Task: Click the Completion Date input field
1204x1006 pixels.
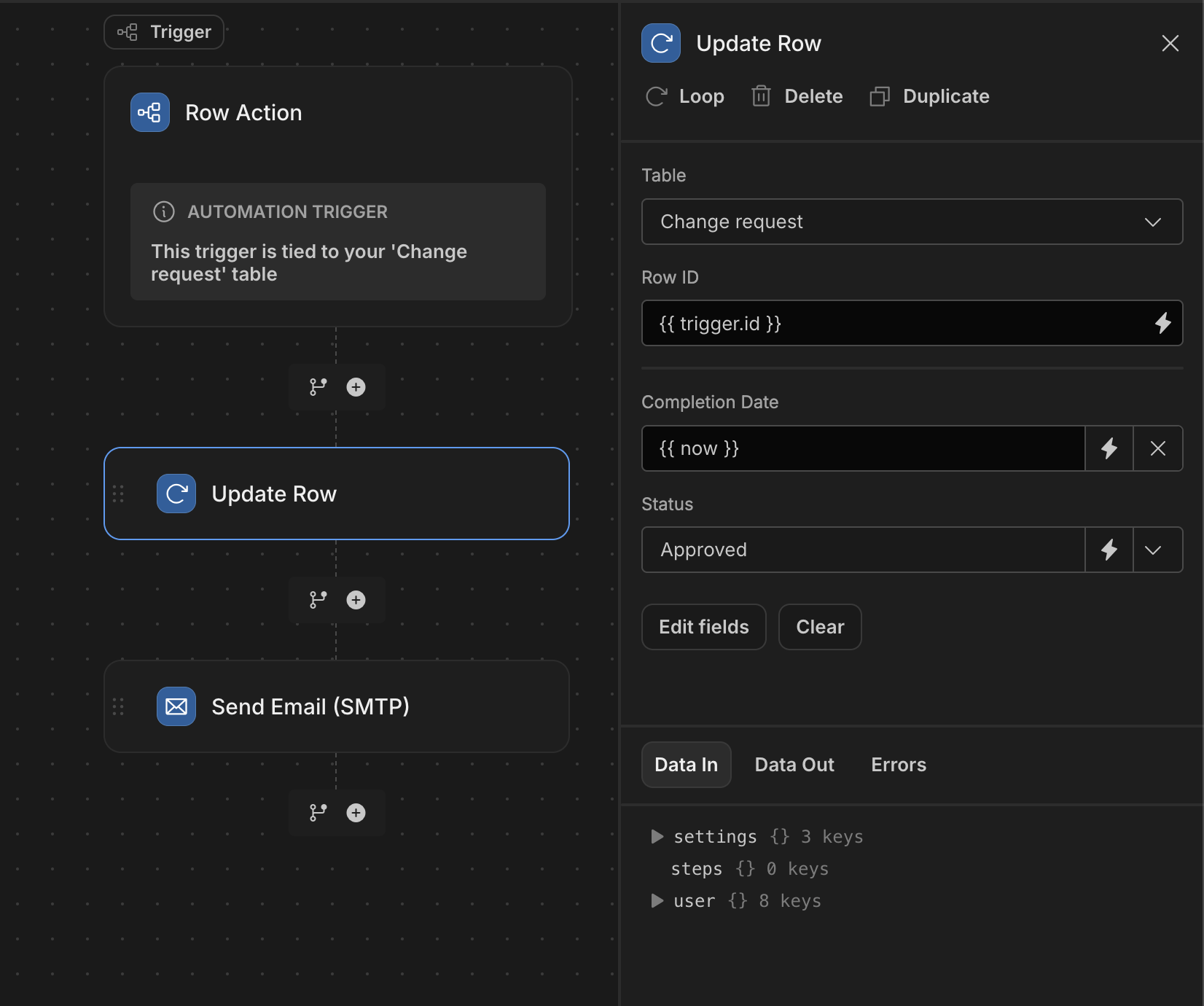Action: [x=863, y=448]
